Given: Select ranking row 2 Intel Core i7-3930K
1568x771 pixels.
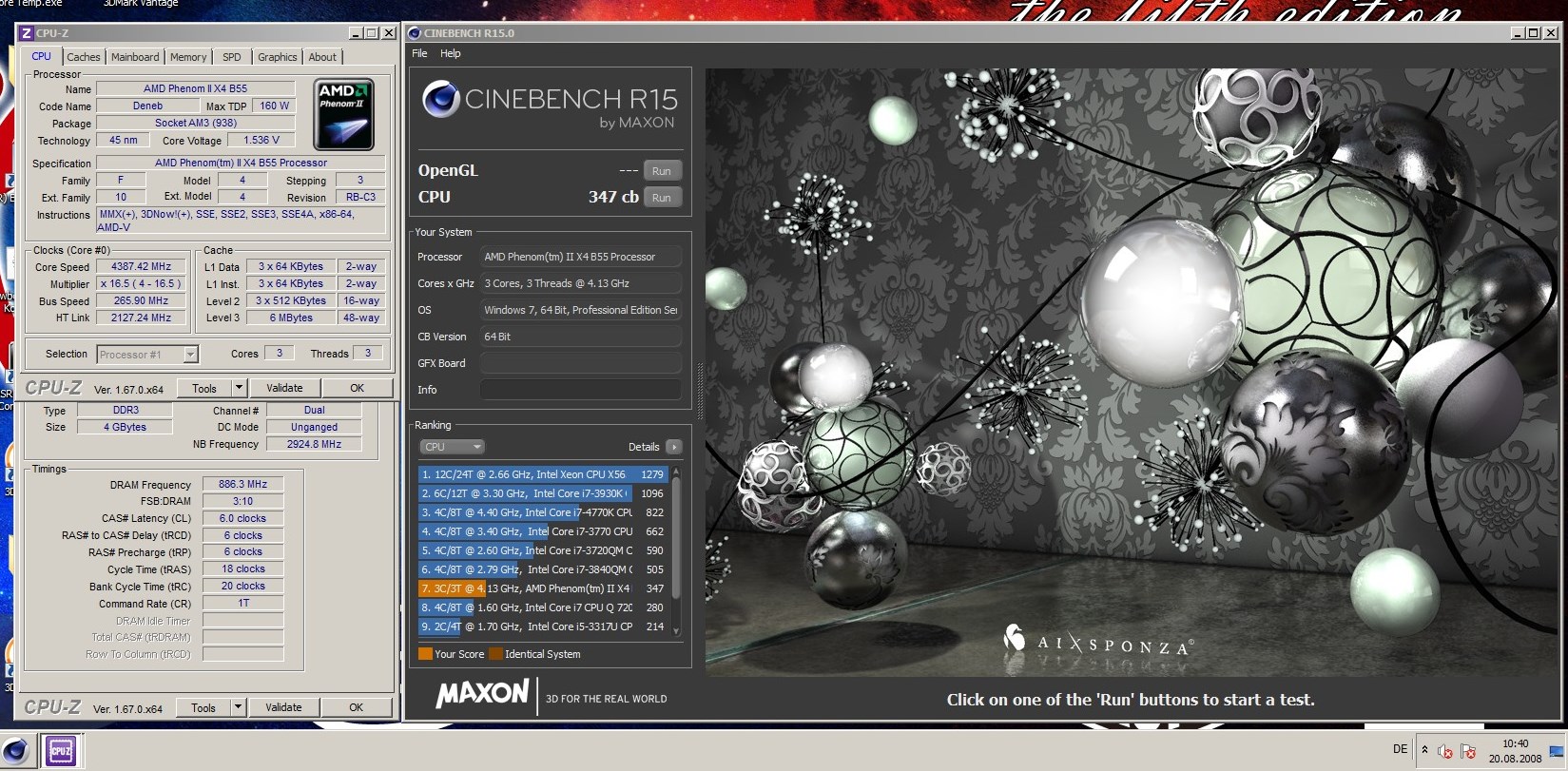Looking at the screenshot, I should [542, 493].
